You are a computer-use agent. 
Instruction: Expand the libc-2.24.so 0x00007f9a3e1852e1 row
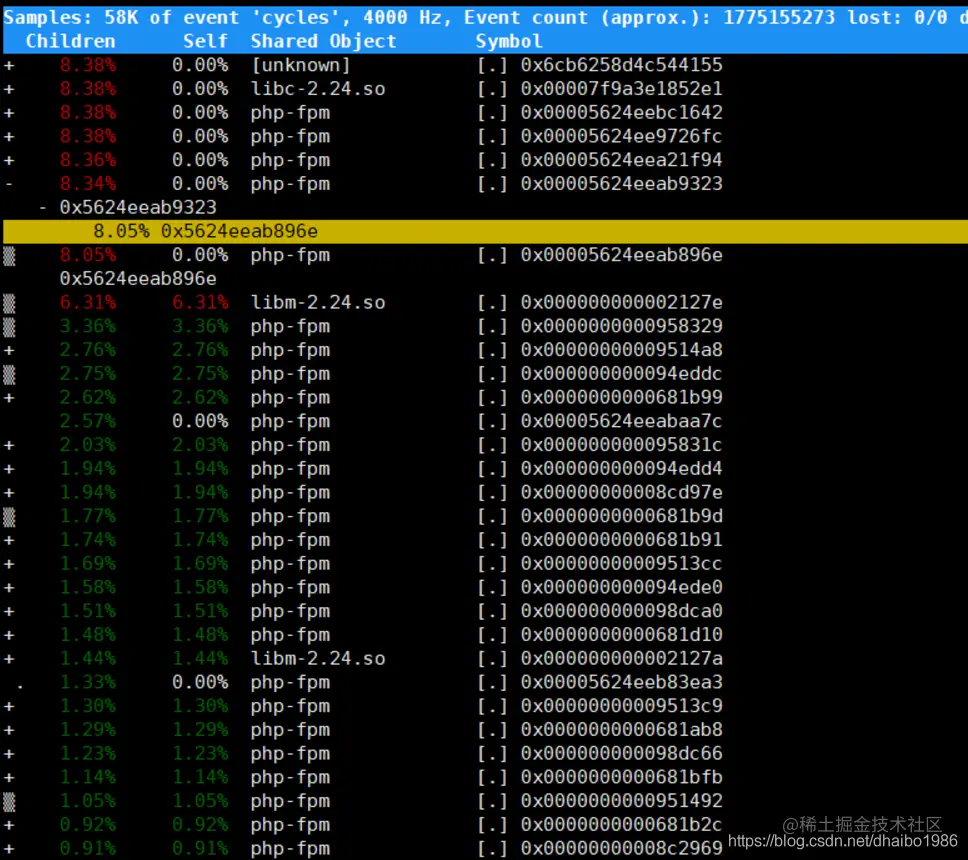point(9,89)
